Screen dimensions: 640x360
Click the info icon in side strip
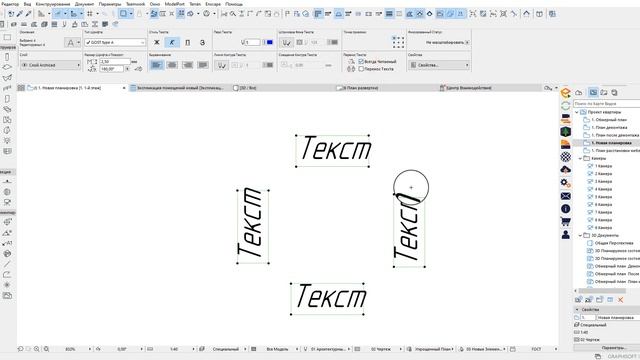[x=565, y=209]
